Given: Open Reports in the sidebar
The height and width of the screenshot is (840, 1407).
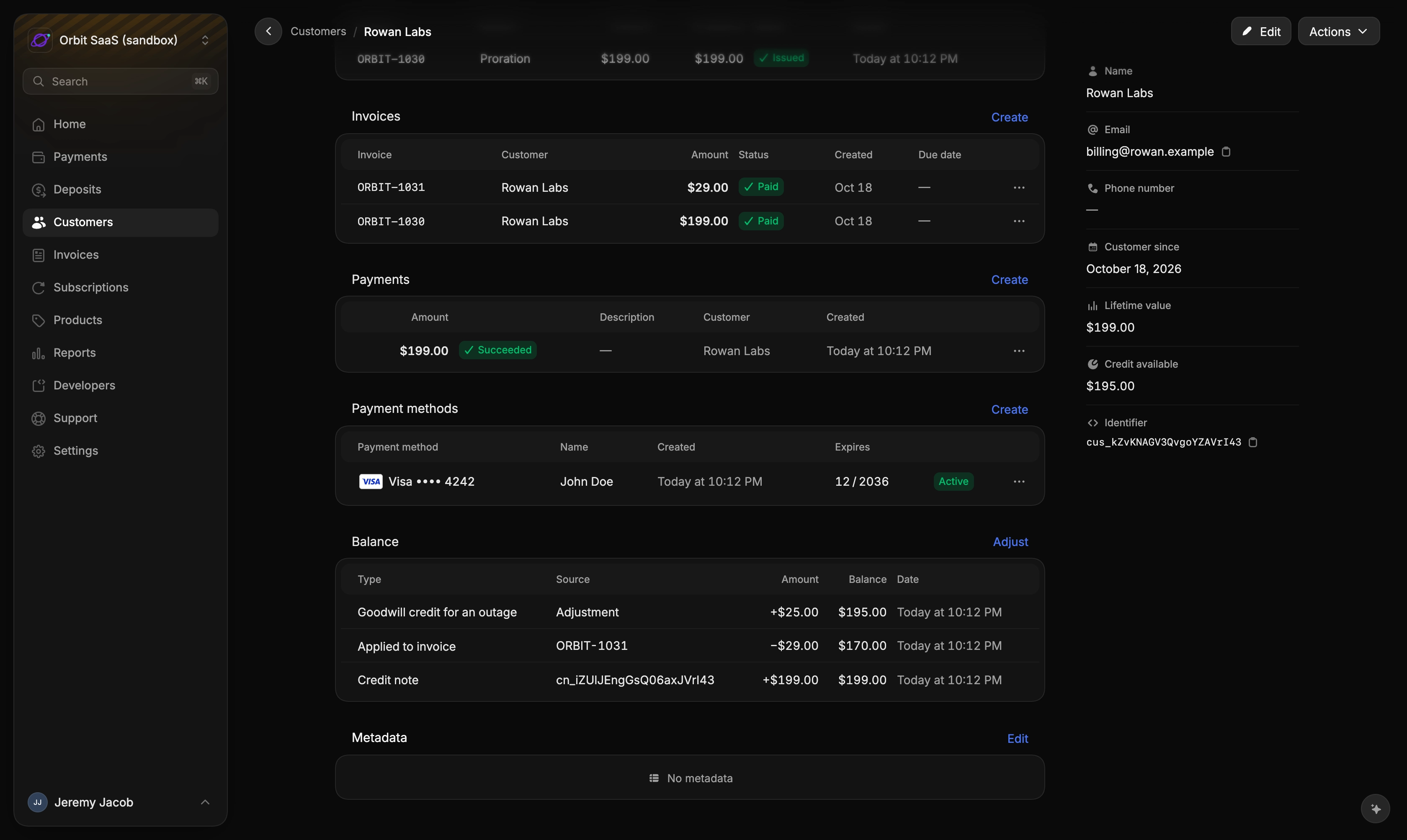Looking at the screenshot, I should 121,353.
